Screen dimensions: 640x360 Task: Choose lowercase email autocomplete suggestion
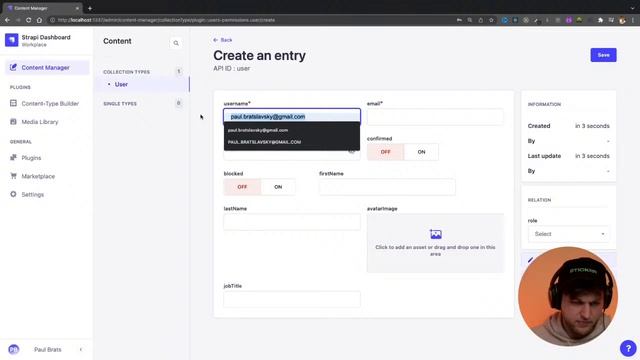pos(292,130)
